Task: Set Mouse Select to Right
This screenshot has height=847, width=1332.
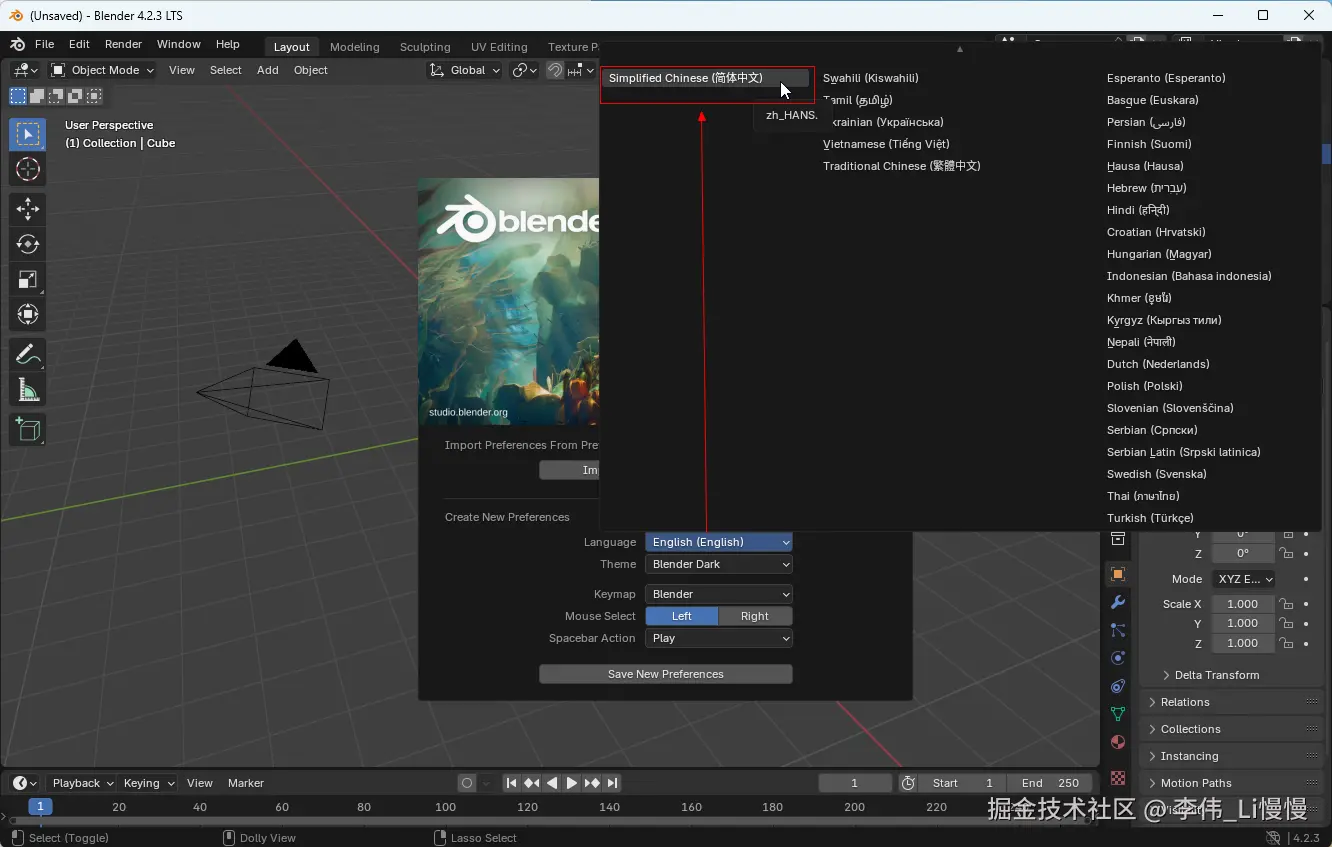Action: (x=755, y=616)
